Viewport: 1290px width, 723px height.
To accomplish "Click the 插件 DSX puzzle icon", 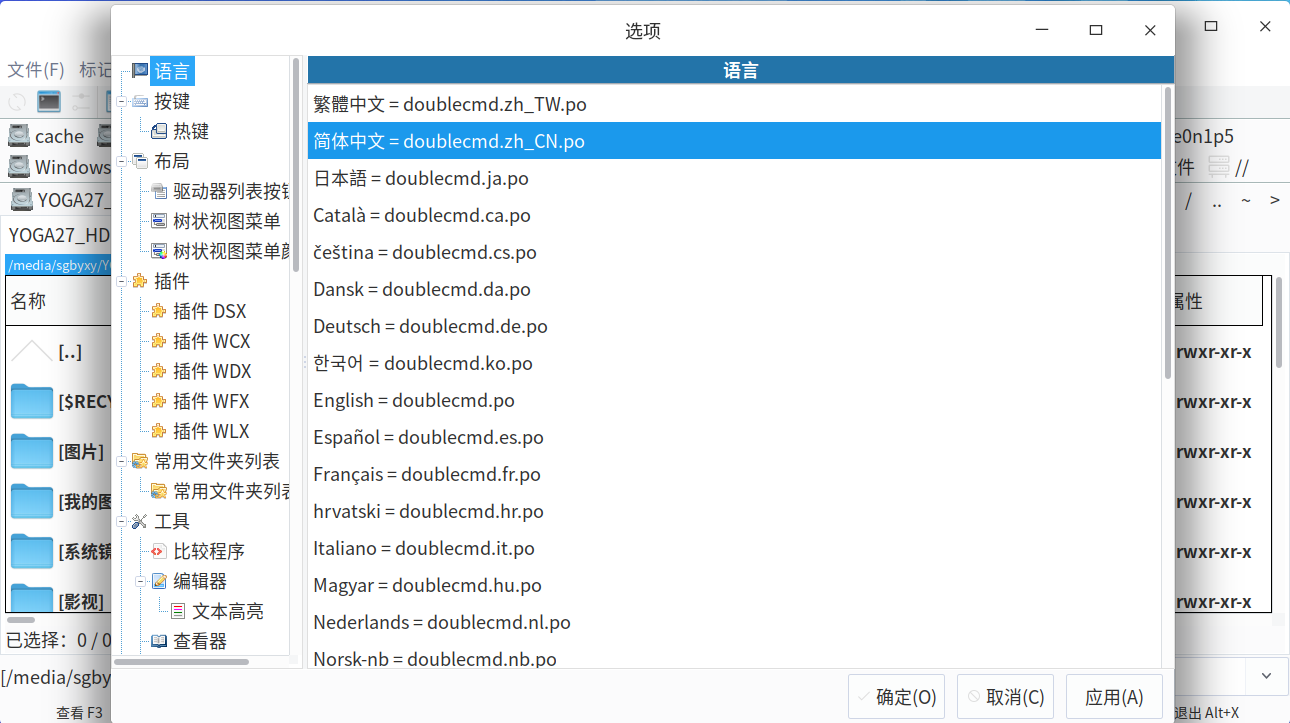I will pos(159,311).
